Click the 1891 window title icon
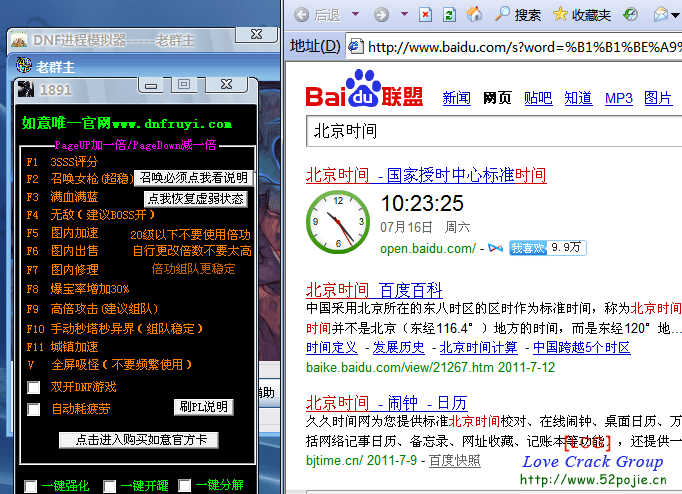This screenshot has height=494, width=682. [26, 89]
